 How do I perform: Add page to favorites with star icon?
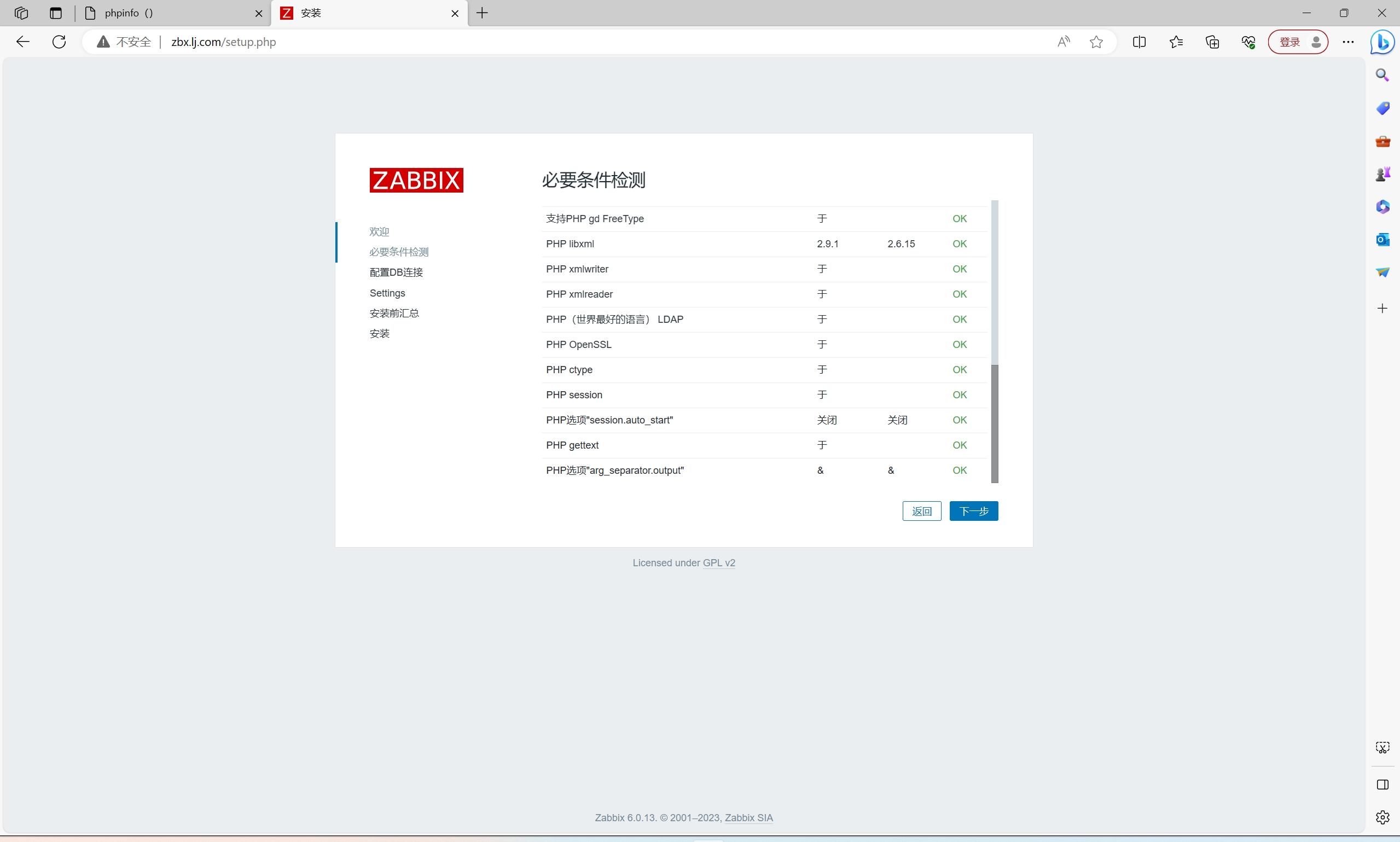(1096, 42)
